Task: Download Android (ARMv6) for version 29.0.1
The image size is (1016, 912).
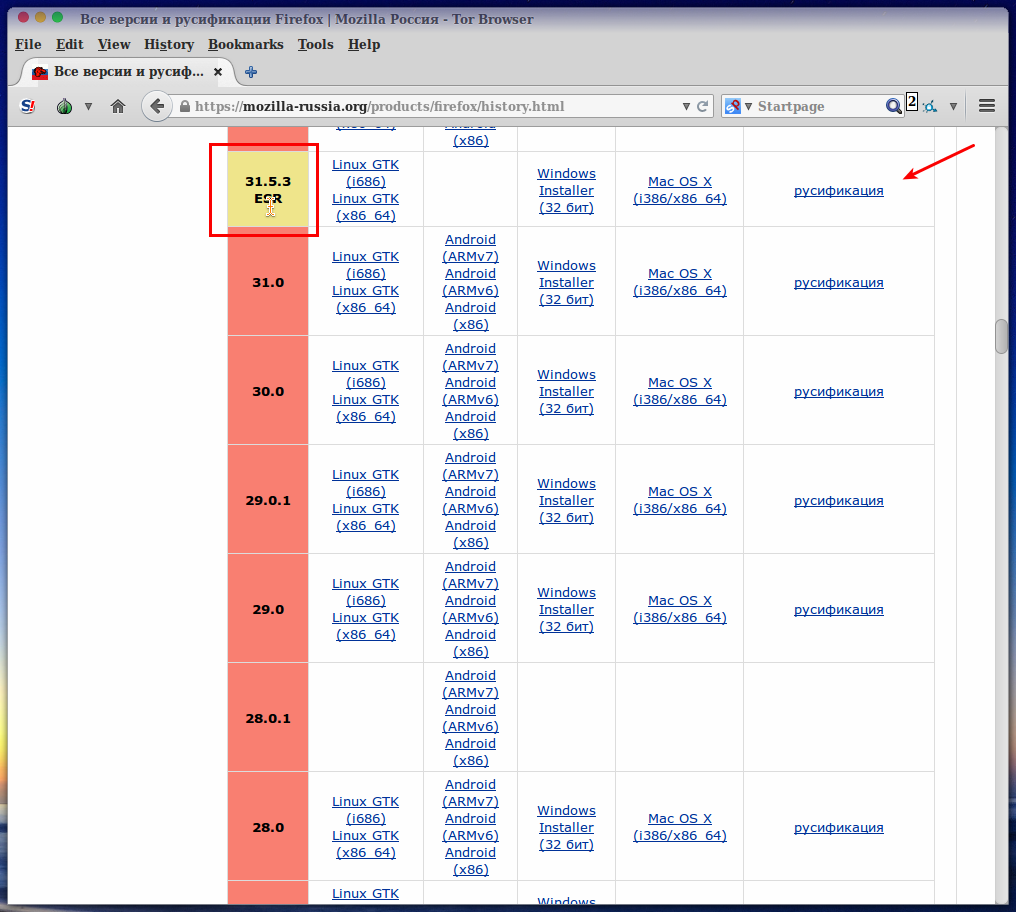Action: point(470,500)
